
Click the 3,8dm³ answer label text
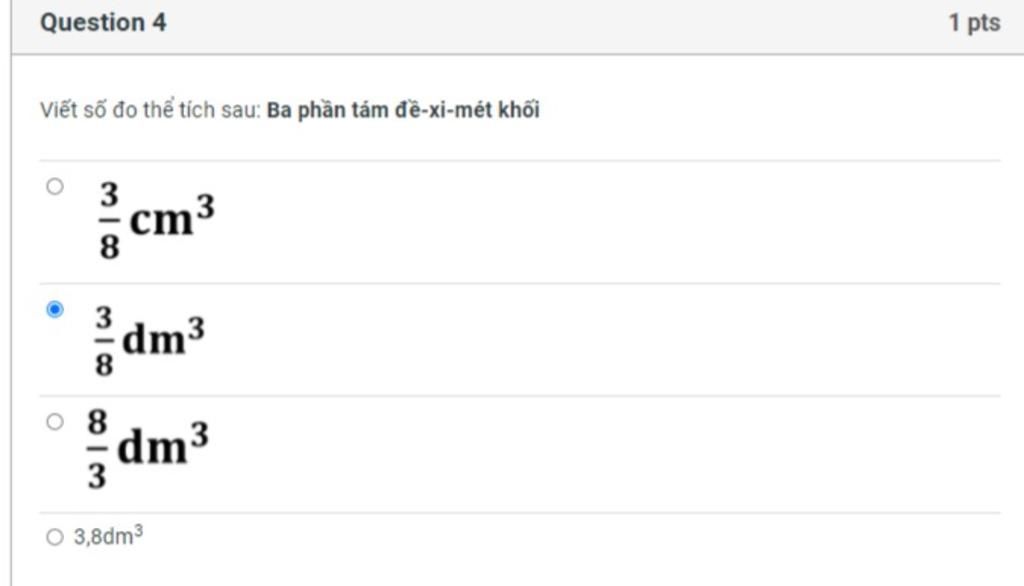pyautogui.click(x=108, y=536)
